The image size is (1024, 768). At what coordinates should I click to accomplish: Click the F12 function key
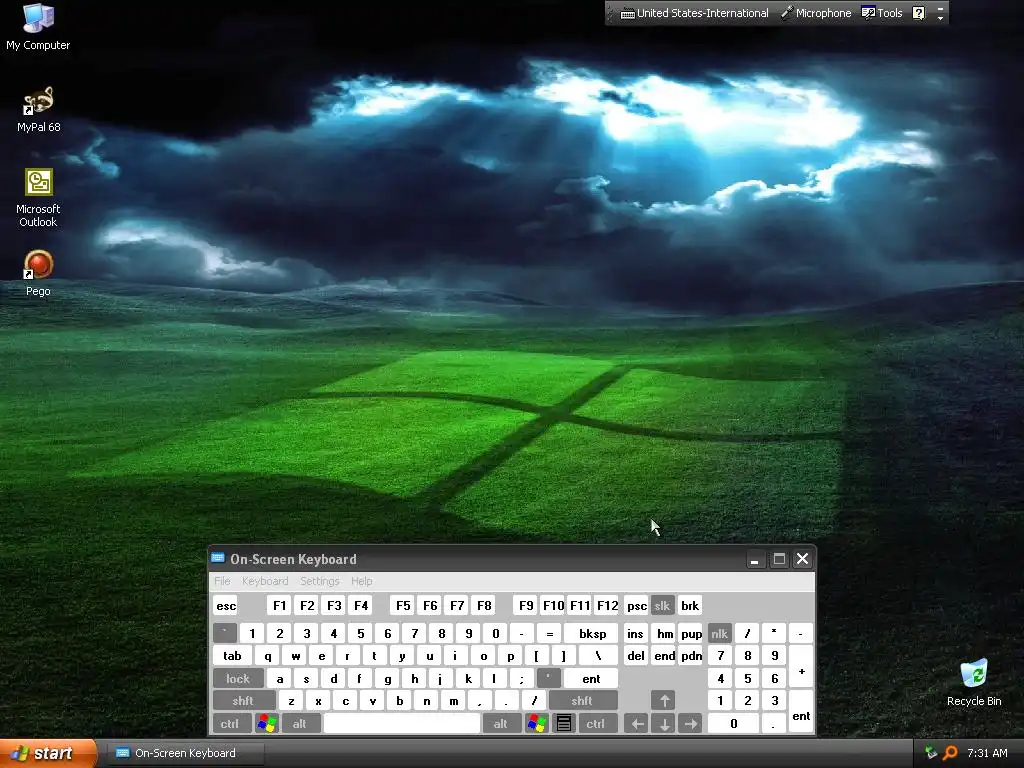pyautogui.click(x=607, y=605)
